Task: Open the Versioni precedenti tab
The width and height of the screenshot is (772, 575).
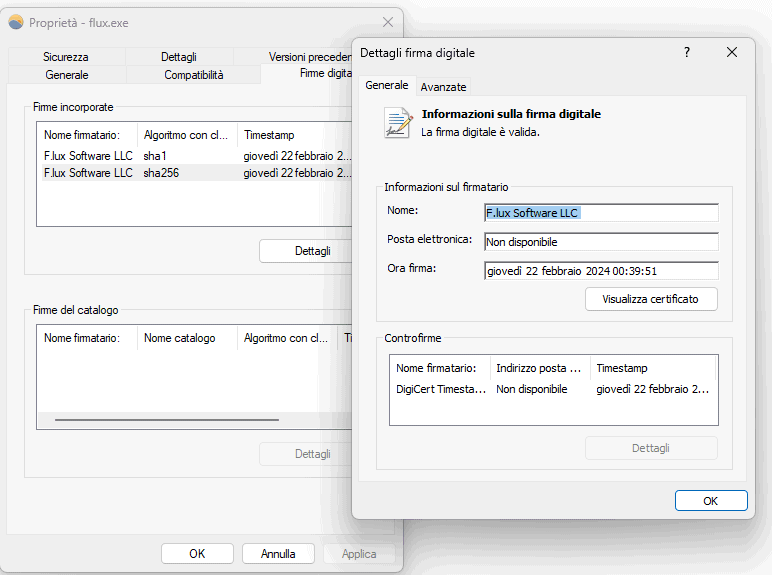Action: (x=310, y=57)
